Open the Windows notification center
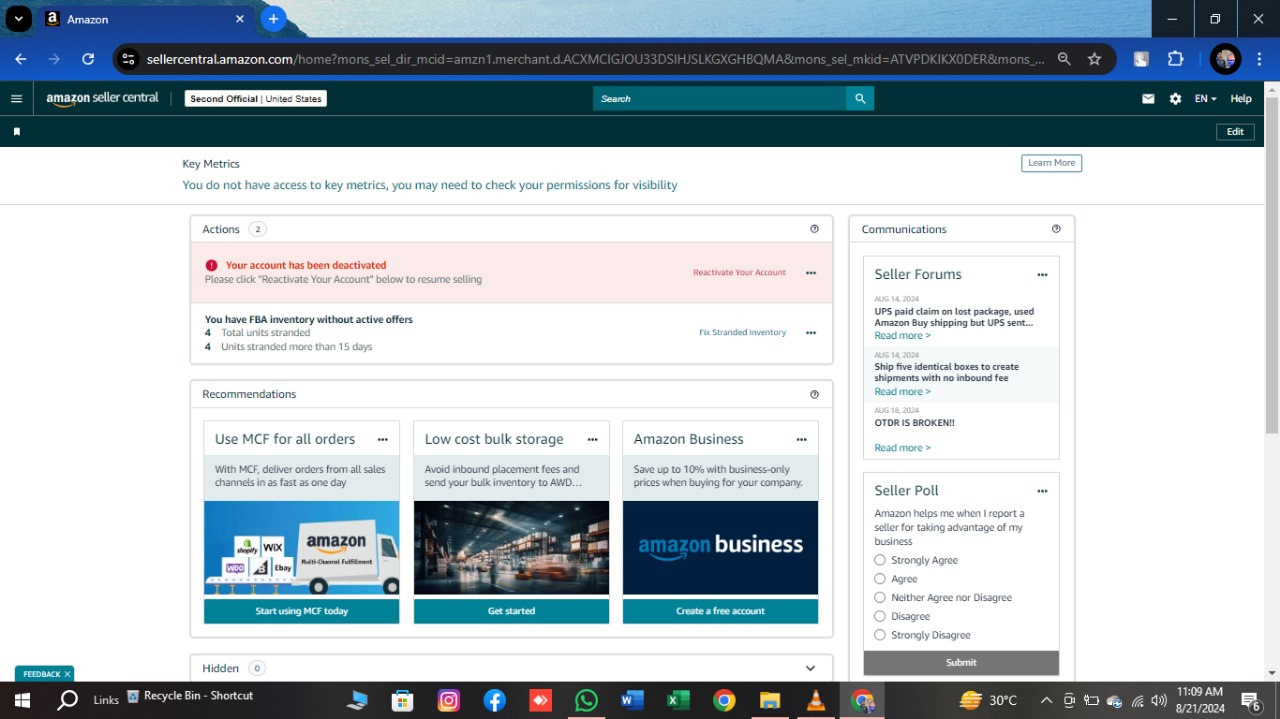 coord(1250,700)
